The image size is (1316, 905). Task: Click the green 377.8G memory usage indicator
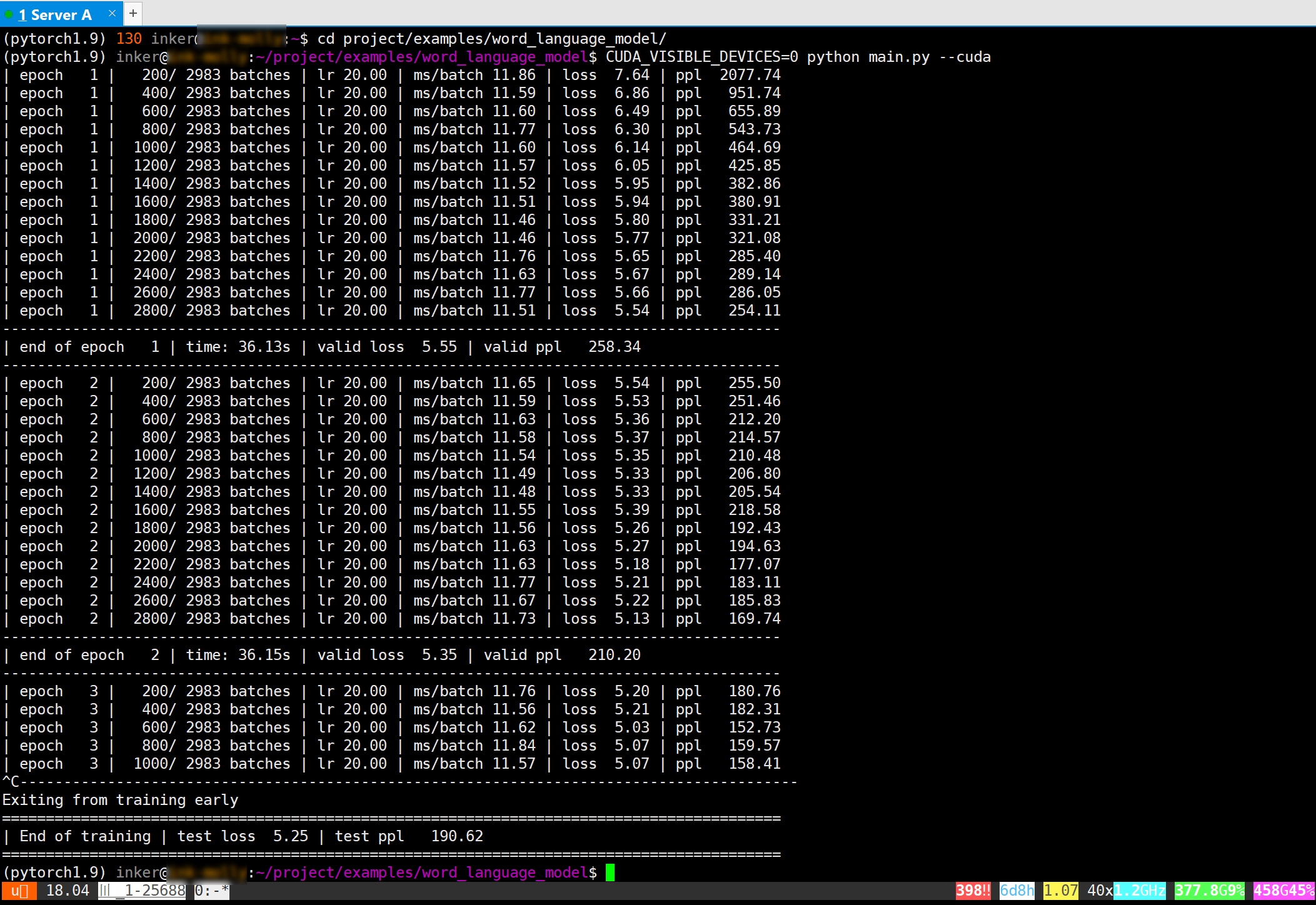click(x=1209, y=891)
